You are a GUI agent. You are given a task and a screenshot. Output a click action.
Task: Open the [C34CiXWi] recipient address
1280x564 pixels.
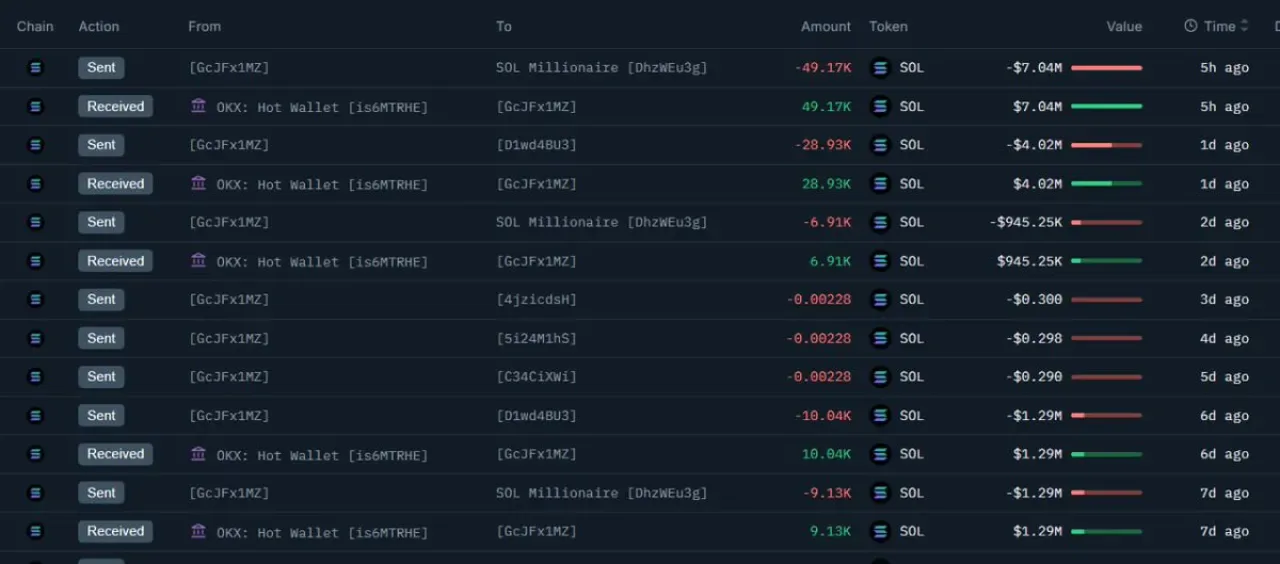tap(536, 377)
